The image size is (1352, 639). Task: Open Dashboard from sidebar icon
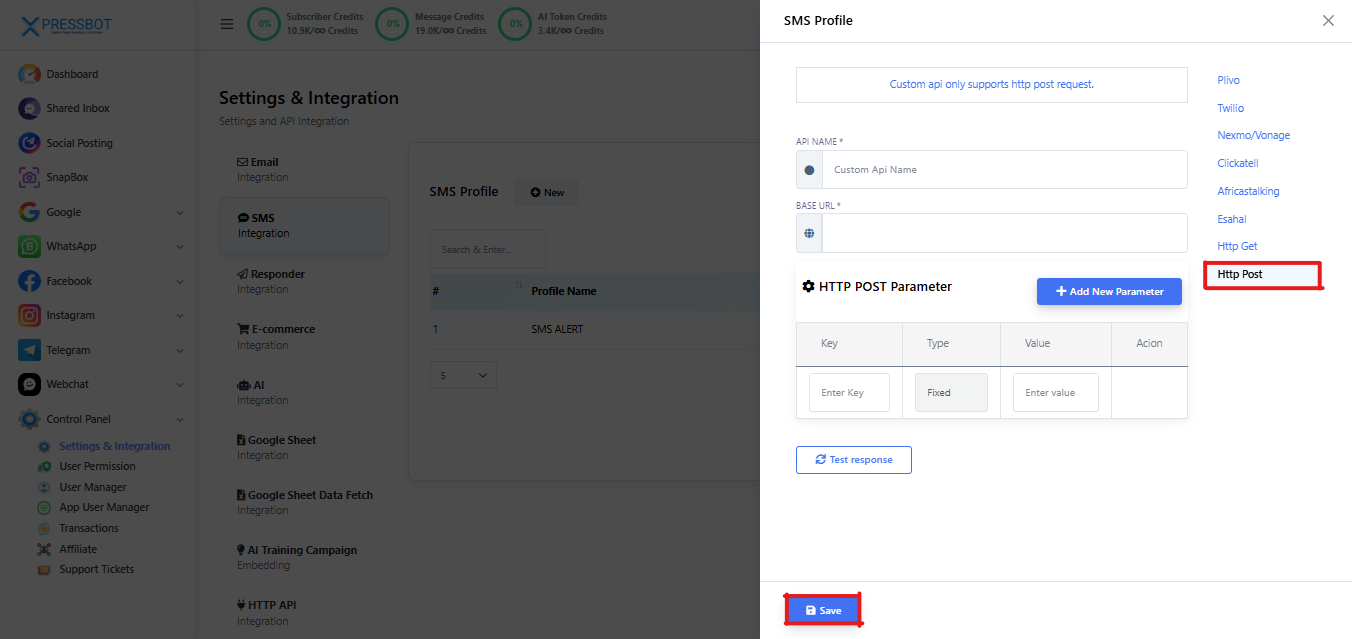click(x=29, y=74)
